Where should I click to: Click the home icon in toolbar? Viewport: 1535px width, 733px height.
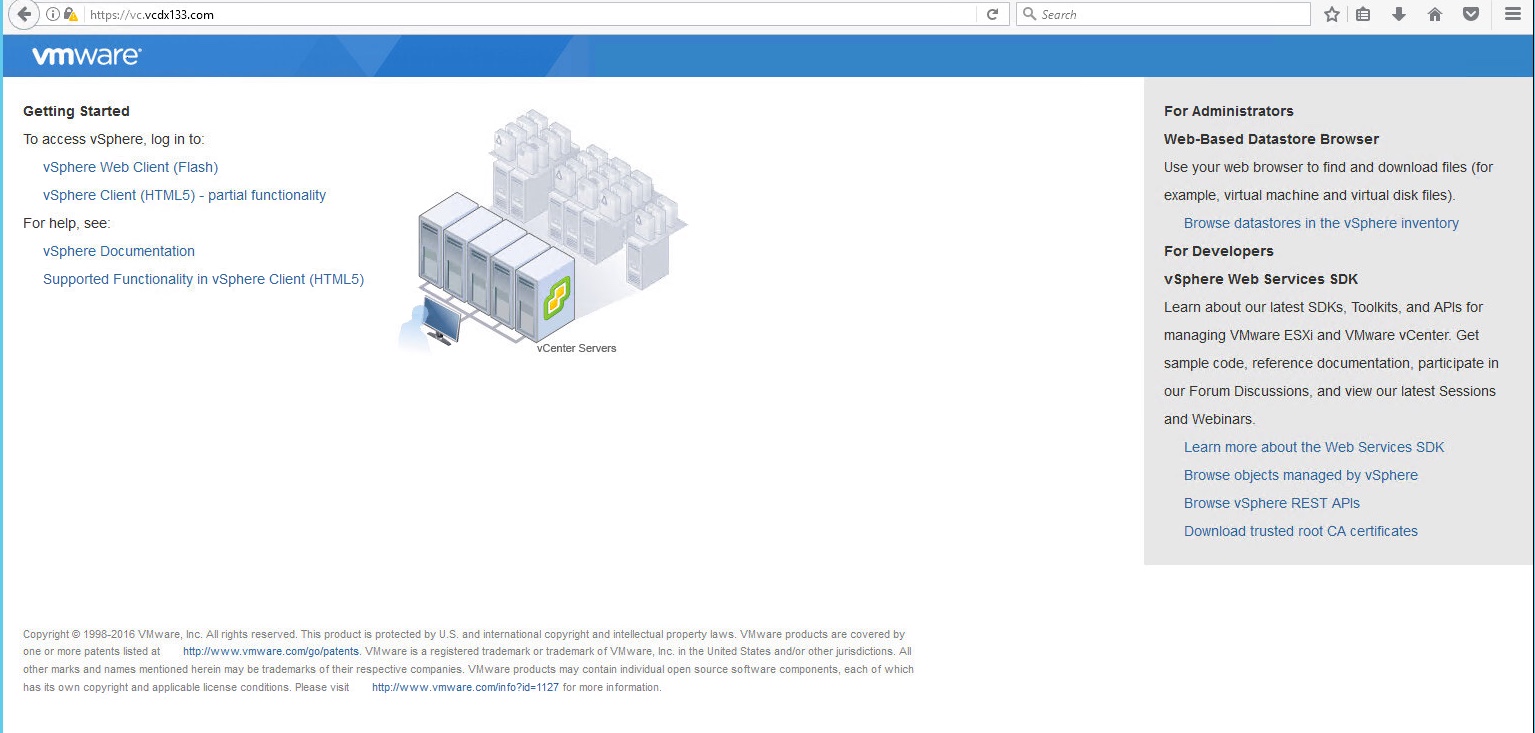[1435, 15]
